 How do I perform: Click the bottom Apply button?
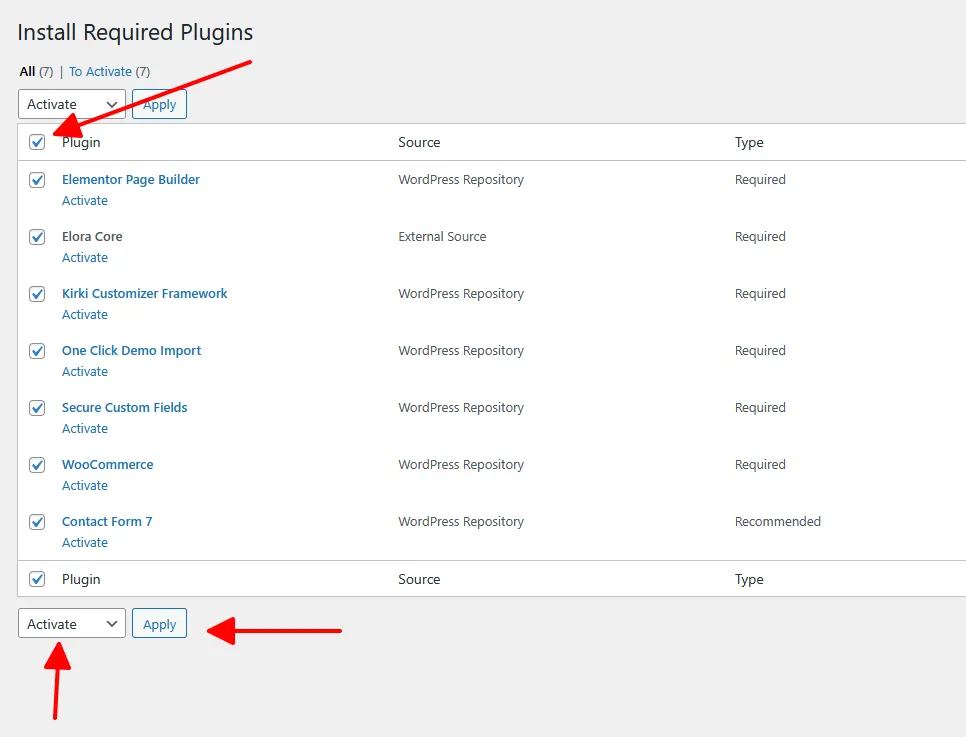(x=159, y=624)
